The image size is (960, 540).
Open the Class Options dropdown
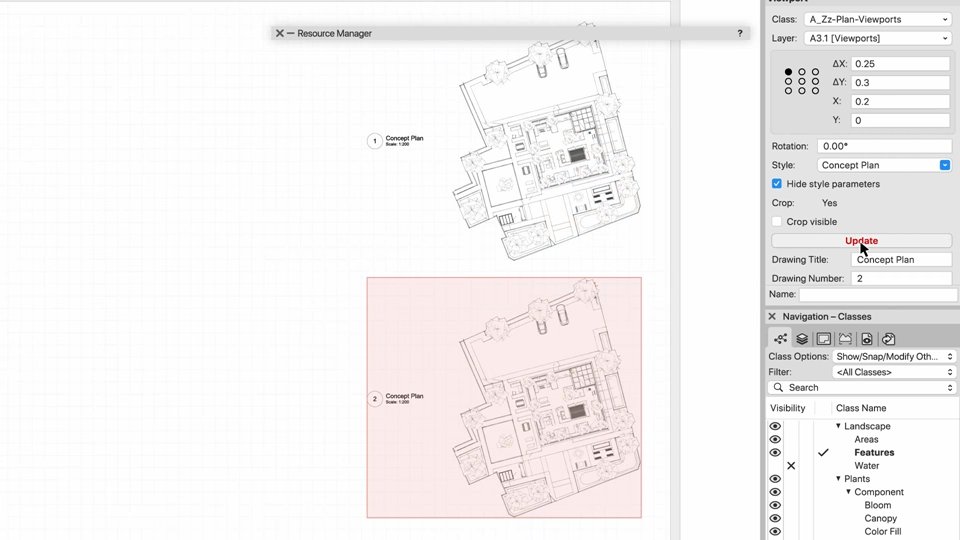point(894,356)
